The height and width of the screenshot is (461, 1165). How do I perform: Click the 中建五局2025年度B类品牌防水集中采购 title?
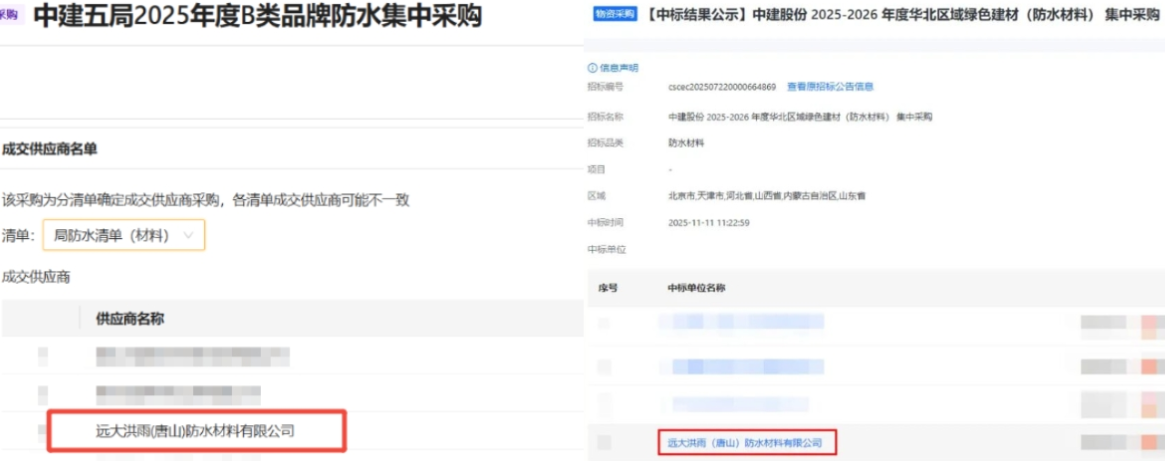click(x=257, y=16)
